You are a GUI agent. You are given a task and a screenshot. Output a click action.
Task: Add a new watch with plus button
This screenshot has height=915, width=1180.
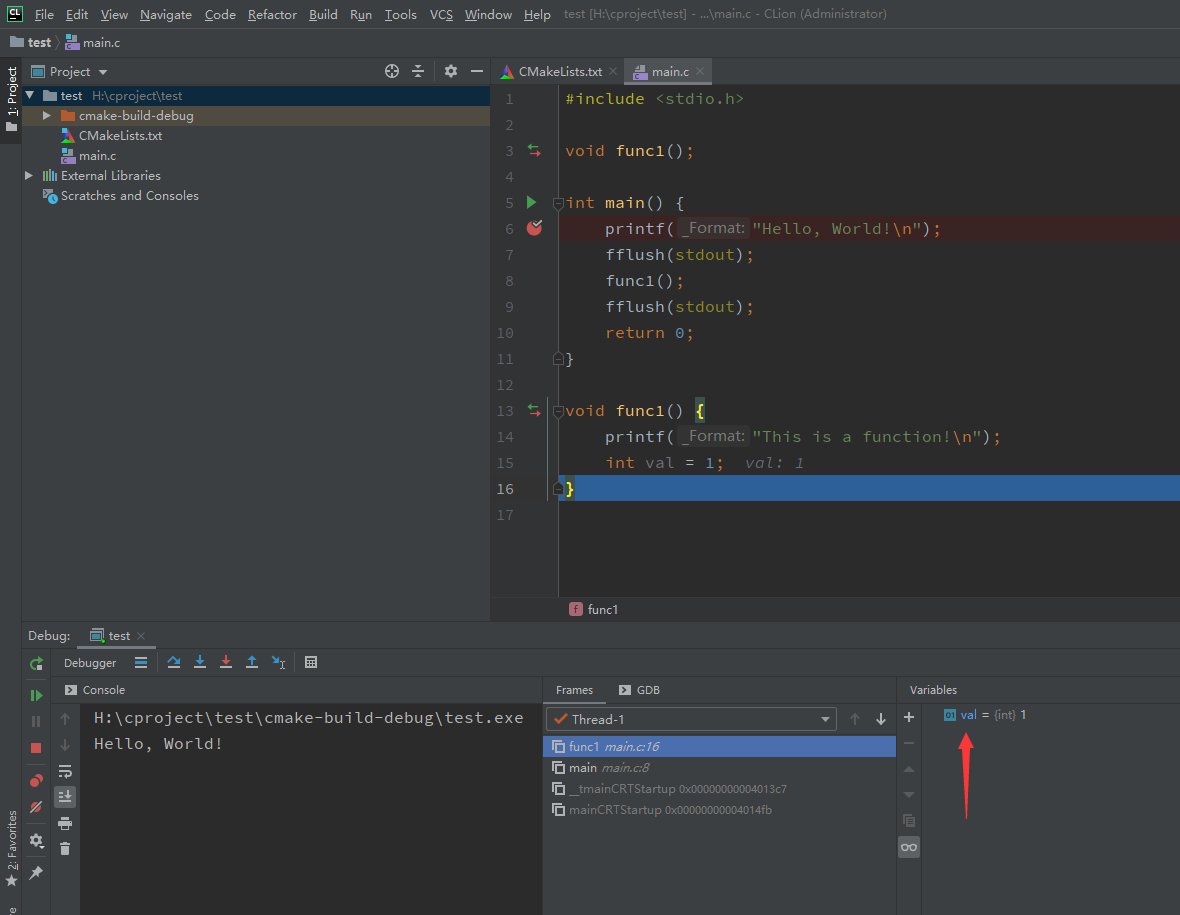[x=909, y=717]
